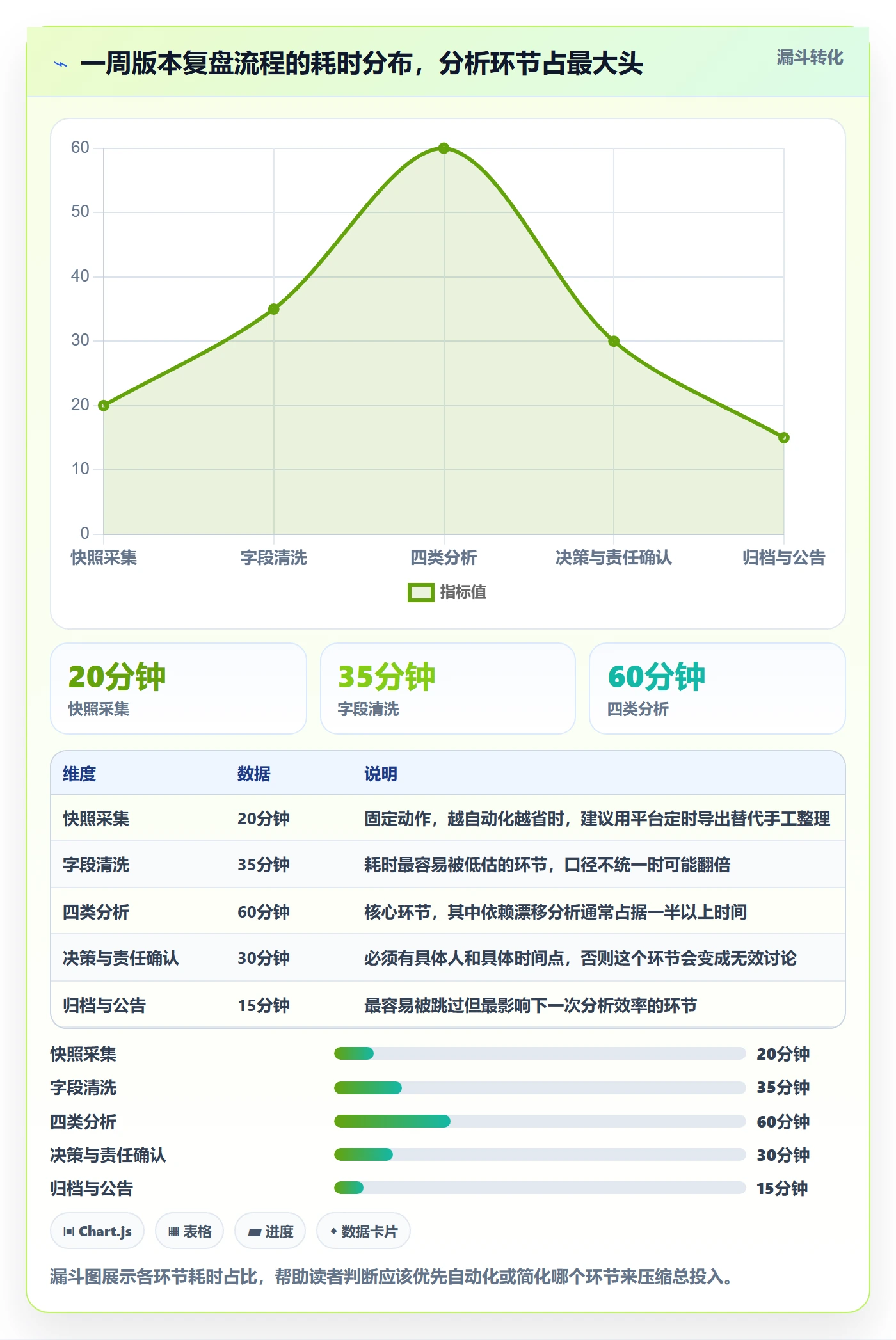Select the chart data point for 快照采集
The height and width of the screenshot is (1340, 896).
(x=104, y=405)
